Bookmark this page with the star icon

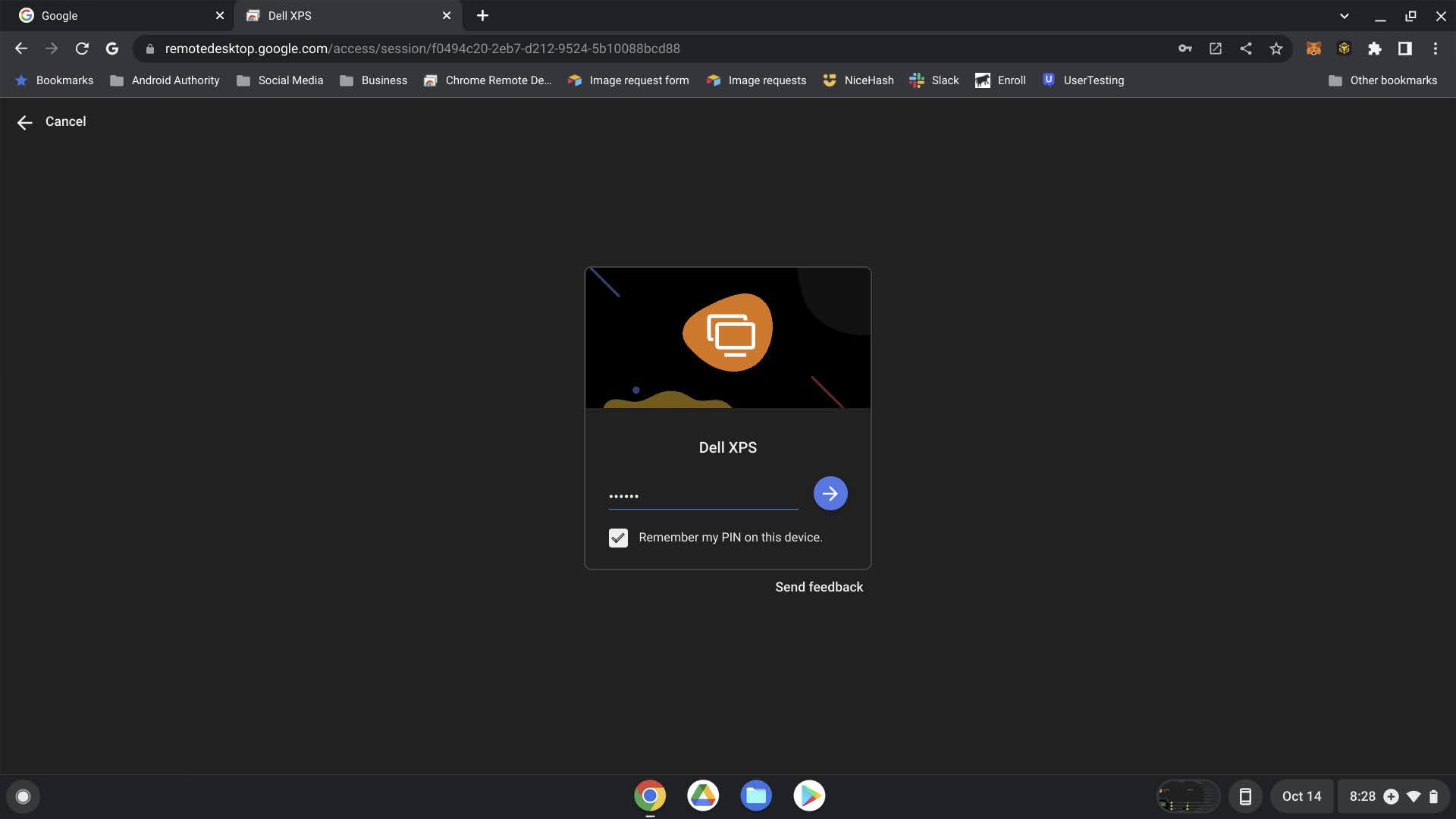point(1276,49)
